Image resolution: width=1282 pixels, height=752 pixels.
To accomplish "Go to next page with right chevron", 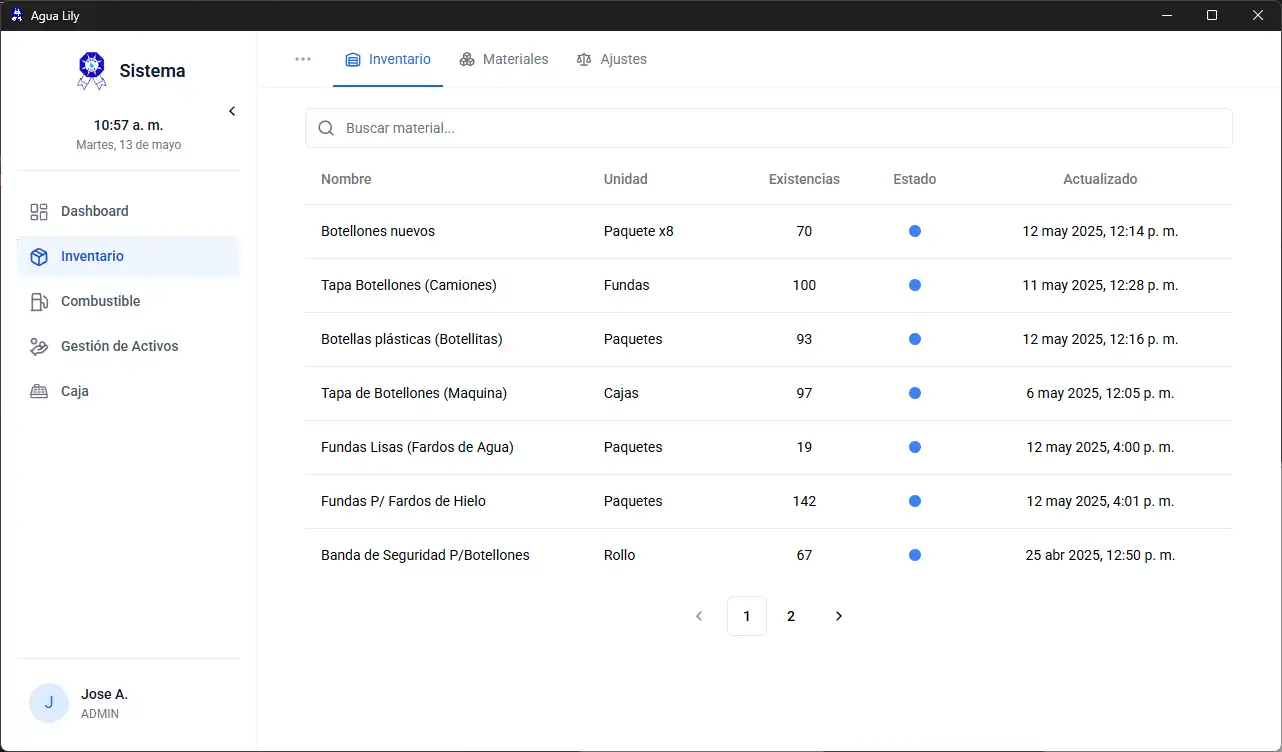I will (838, 616).
